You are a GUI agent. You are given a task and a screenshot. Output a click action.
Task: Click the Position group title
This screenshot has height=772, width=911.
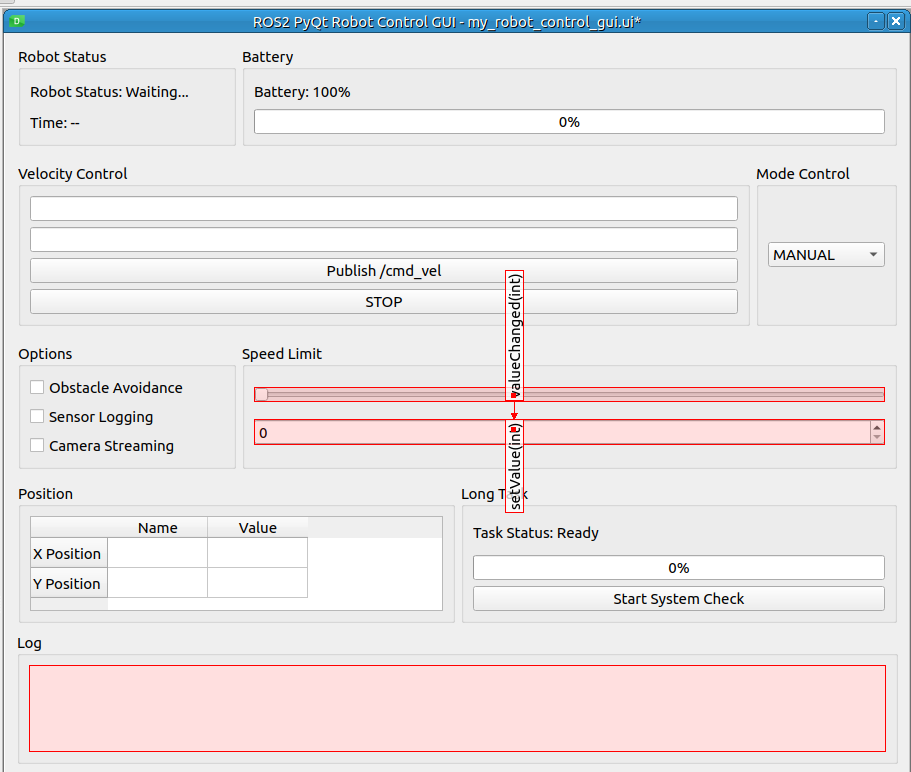pyautogui.click(x=45, y=494)
